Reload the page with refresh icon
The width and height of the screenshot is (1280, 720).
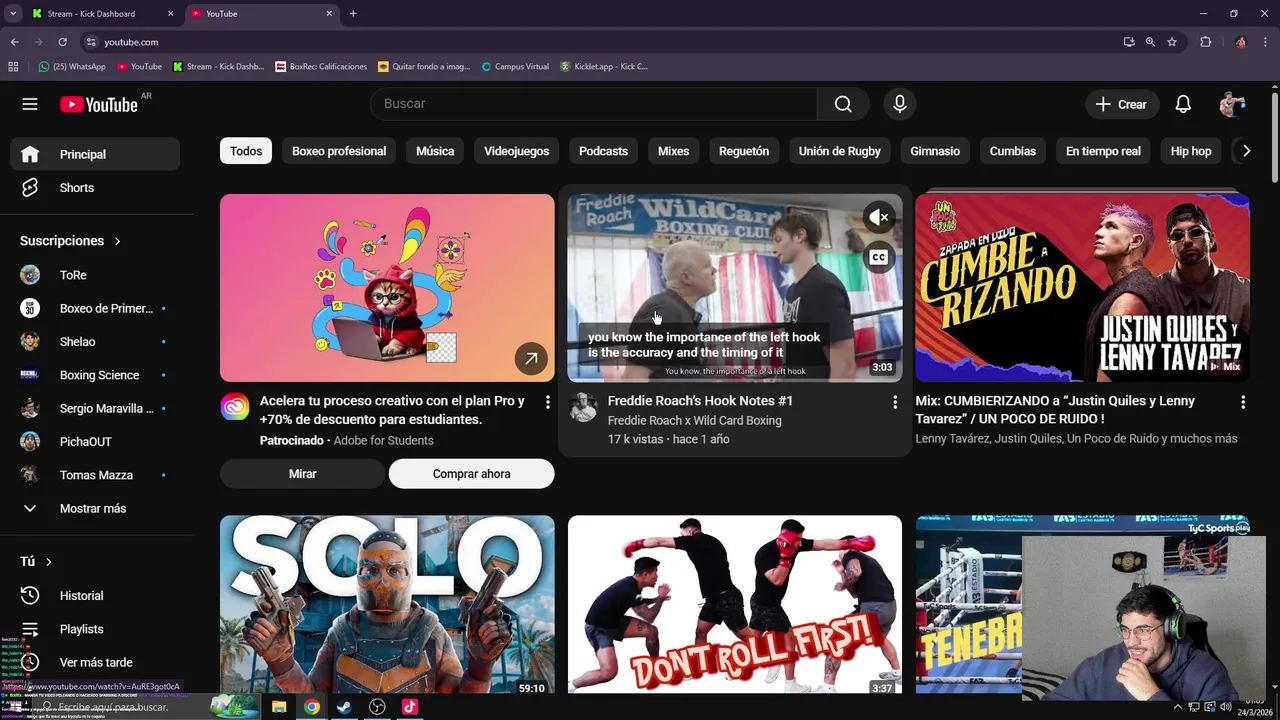pyautogui.click(x=62, y=42)
